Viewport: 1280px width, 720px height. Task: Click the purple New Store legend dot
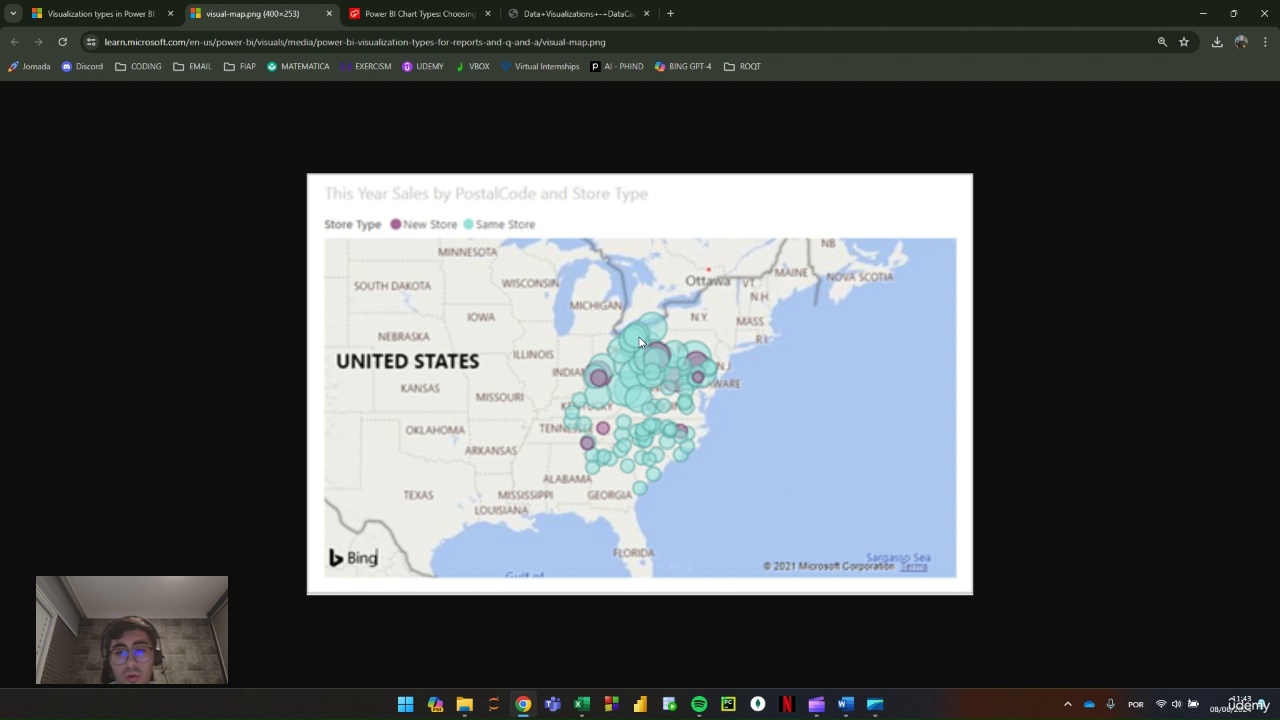pos(396,224)
